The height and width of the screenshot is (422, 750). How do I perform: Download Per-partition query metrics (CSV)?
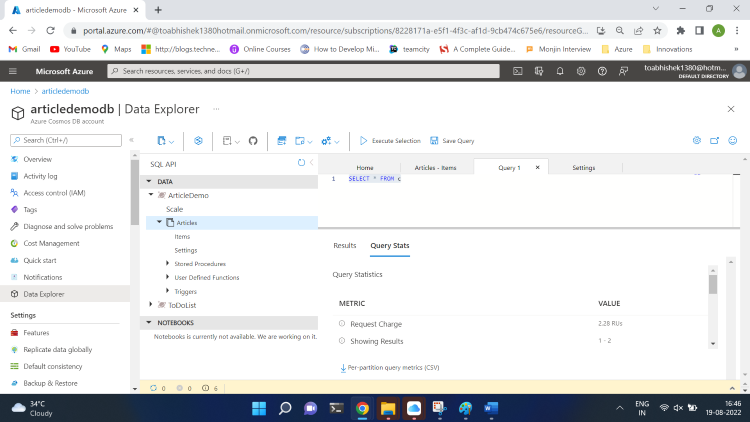click(390, 367)
